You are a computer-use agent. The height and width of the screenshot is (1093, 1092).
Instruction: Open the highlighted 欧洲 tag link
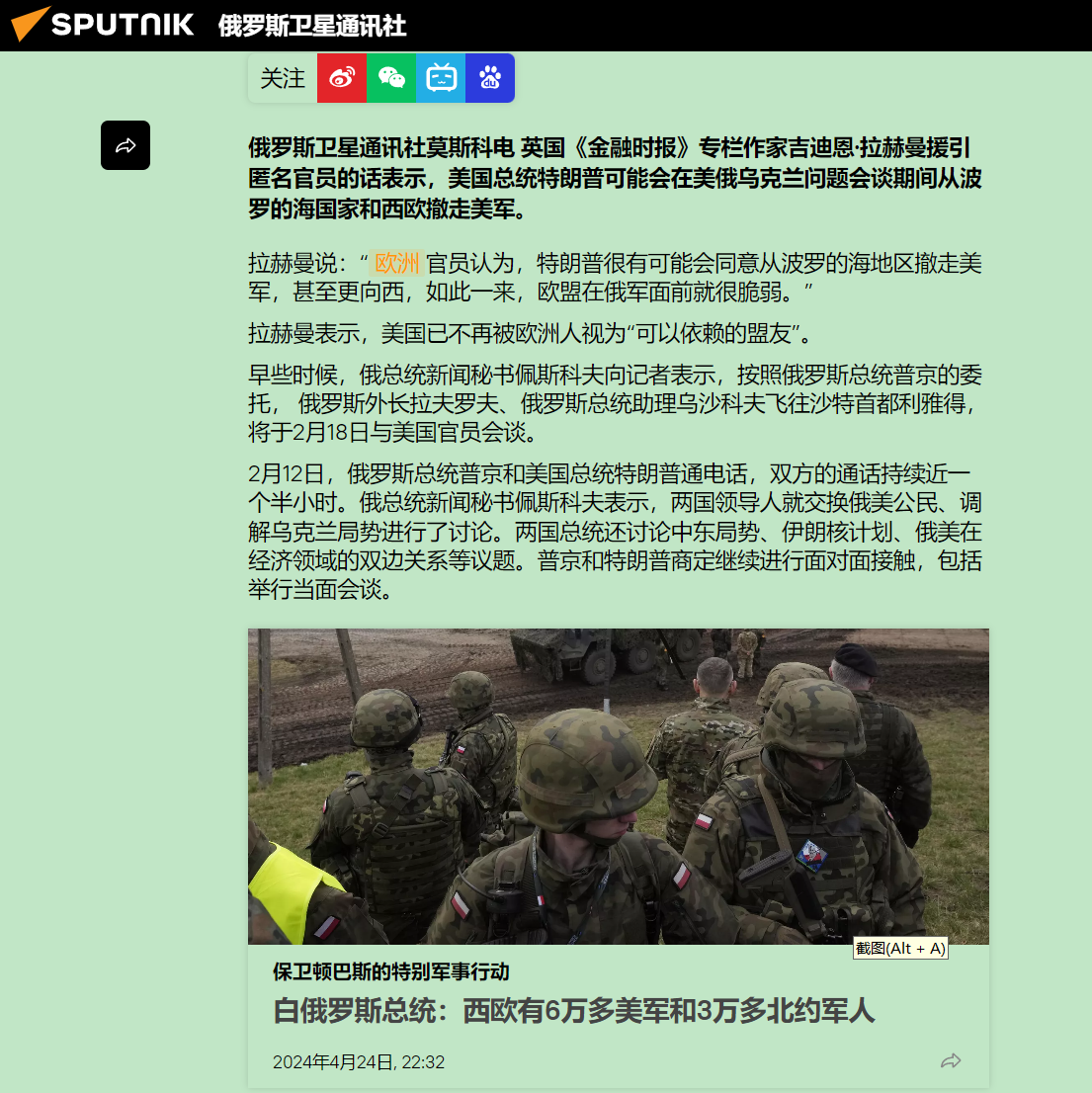396,264
